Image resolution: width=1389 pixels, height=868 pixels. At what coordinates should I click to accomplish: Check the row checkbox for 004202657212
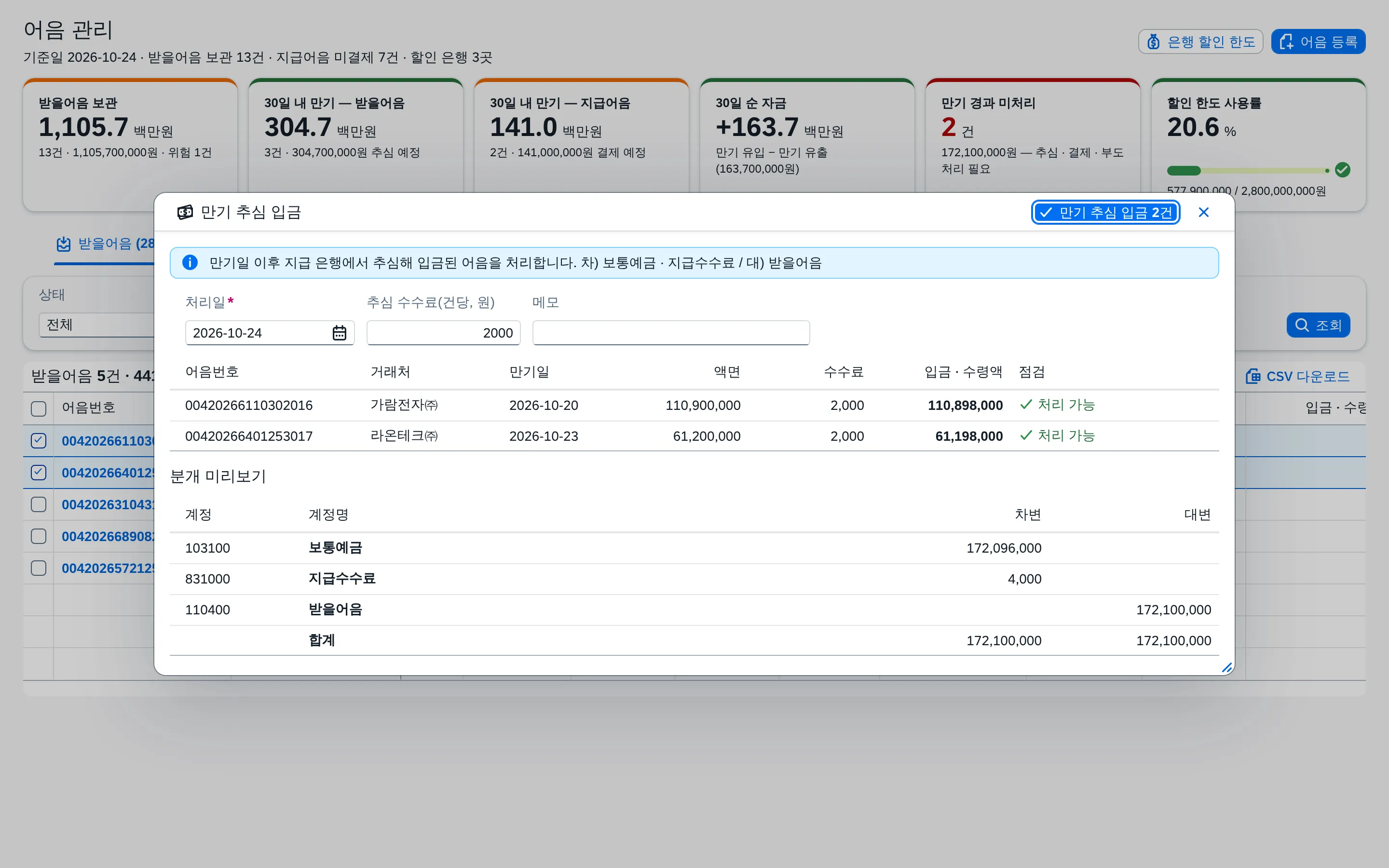(39, 568)
